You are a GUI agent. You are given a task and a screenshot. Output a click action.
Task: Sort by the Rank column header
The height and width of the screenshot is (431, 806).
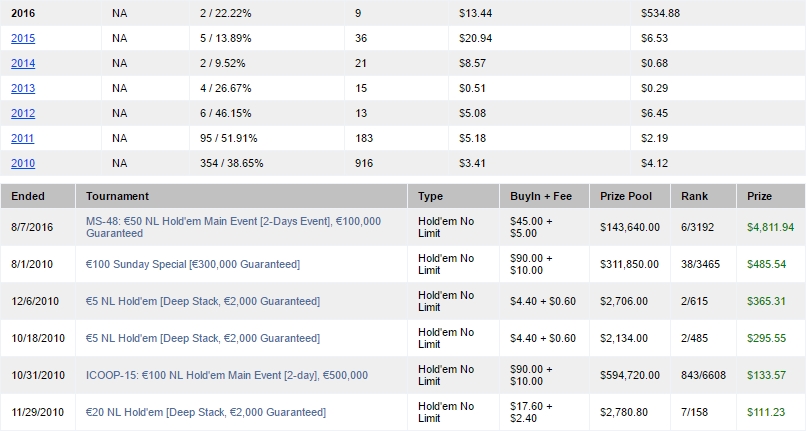point(694,196)
